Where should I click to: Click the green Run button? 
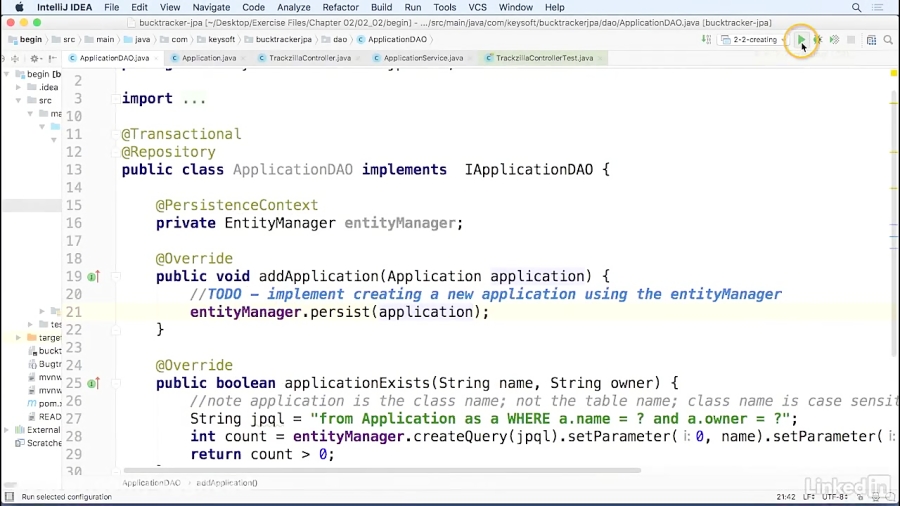click(801, 40)
